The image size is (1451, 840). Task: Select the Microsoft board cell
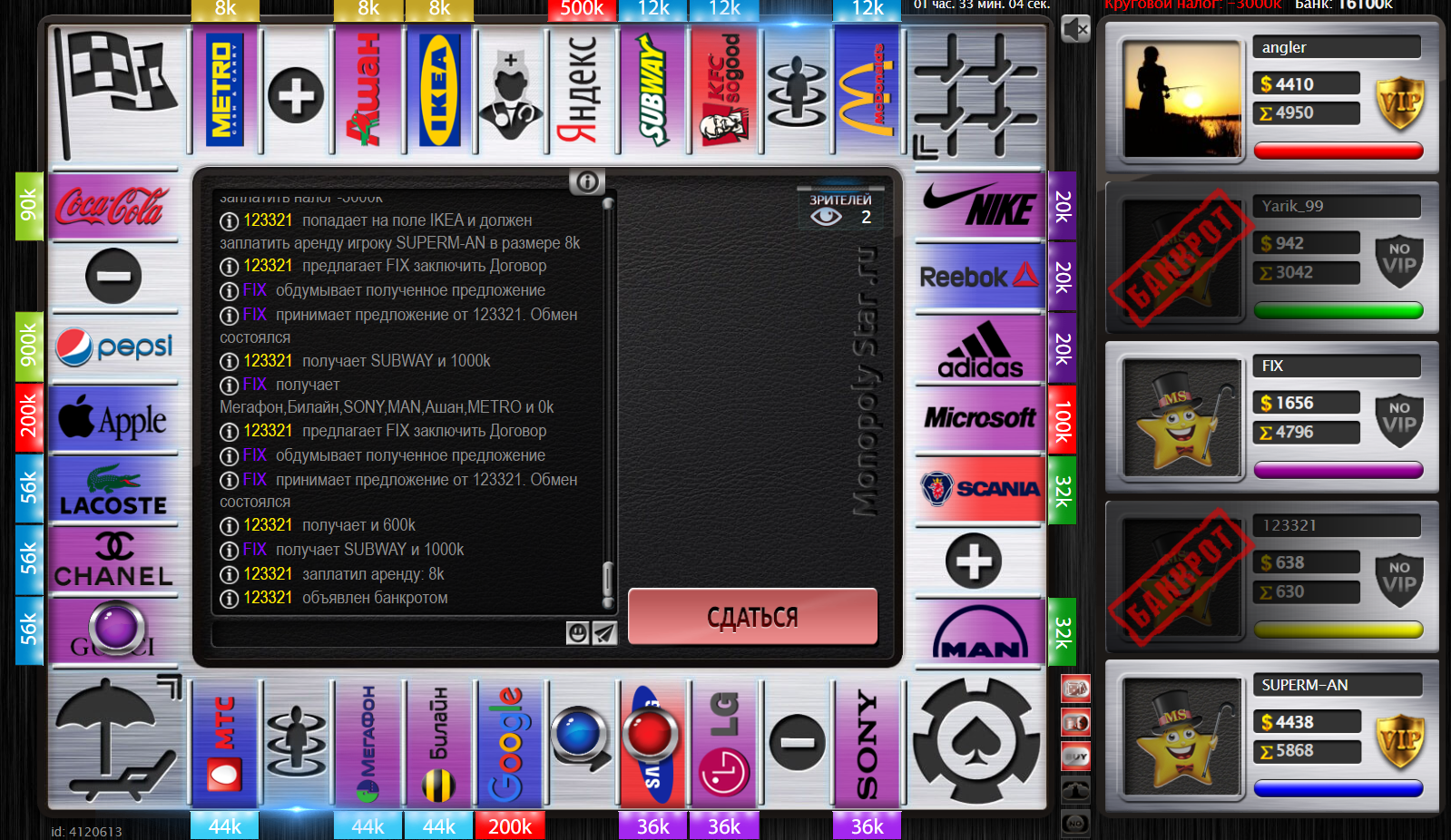tap(979, 419)
